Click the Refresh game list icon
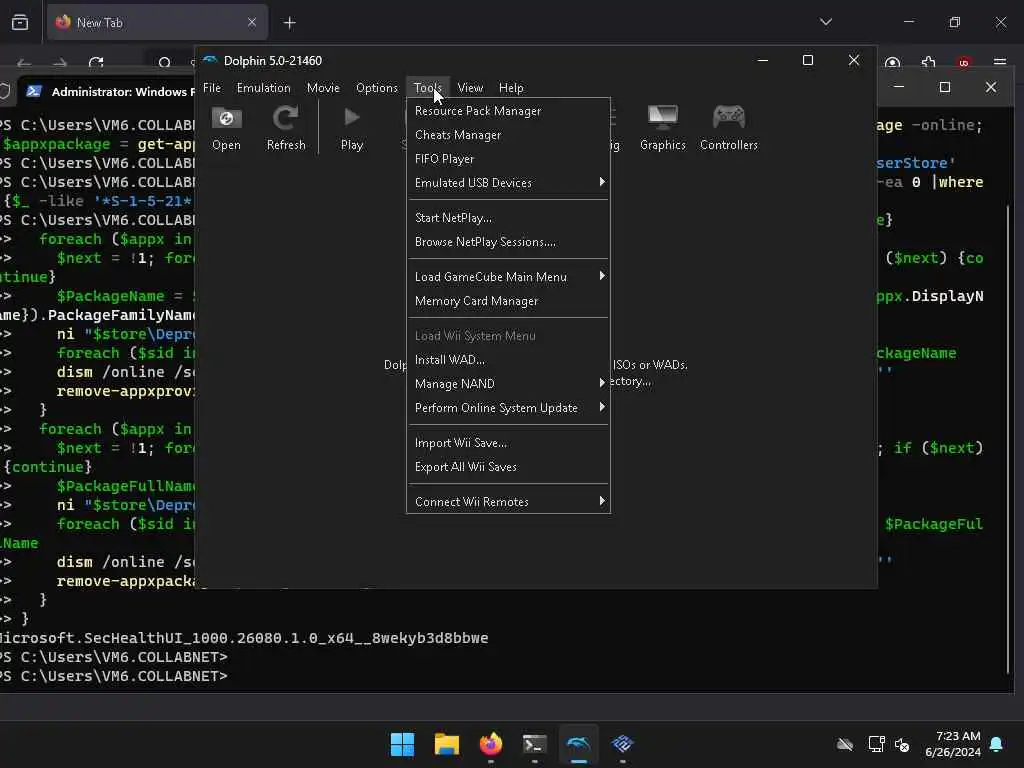The image size is (1024, 768). [286, 128]
